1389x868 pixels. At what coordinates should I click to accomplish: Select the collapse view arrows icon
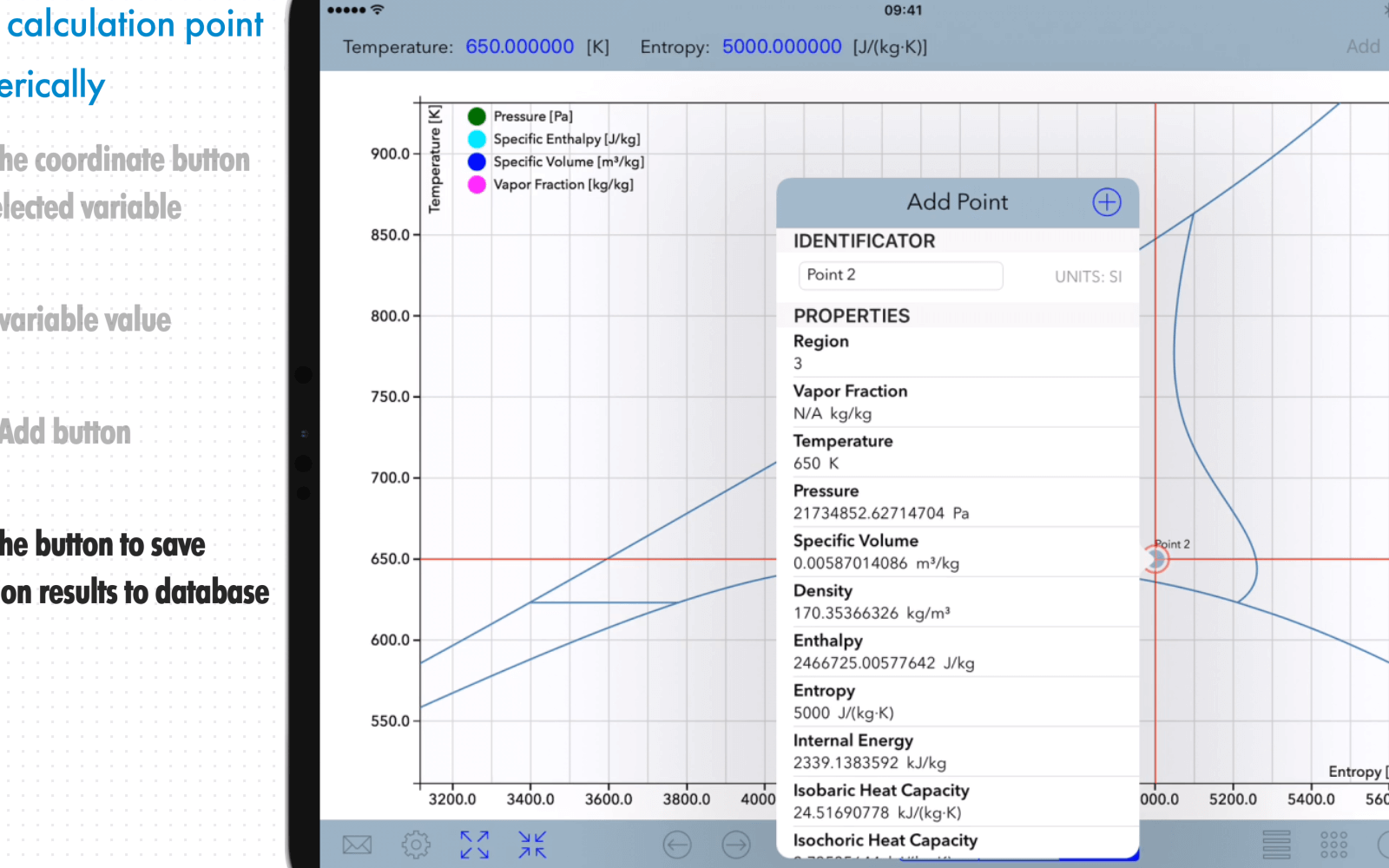(x=532, y=843)
